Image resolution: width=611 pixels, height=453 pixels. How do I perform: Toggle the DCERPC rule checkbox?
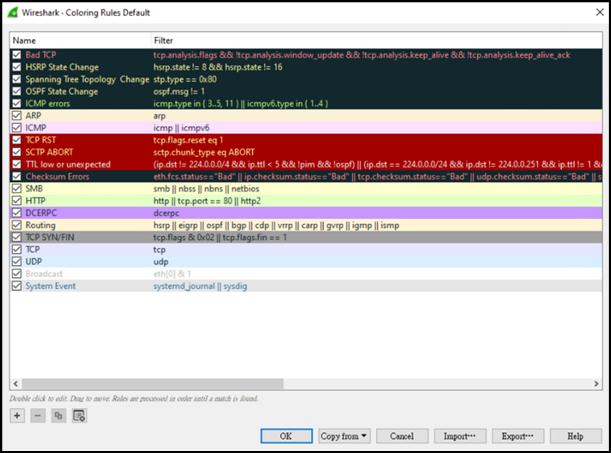coord(16,213)
